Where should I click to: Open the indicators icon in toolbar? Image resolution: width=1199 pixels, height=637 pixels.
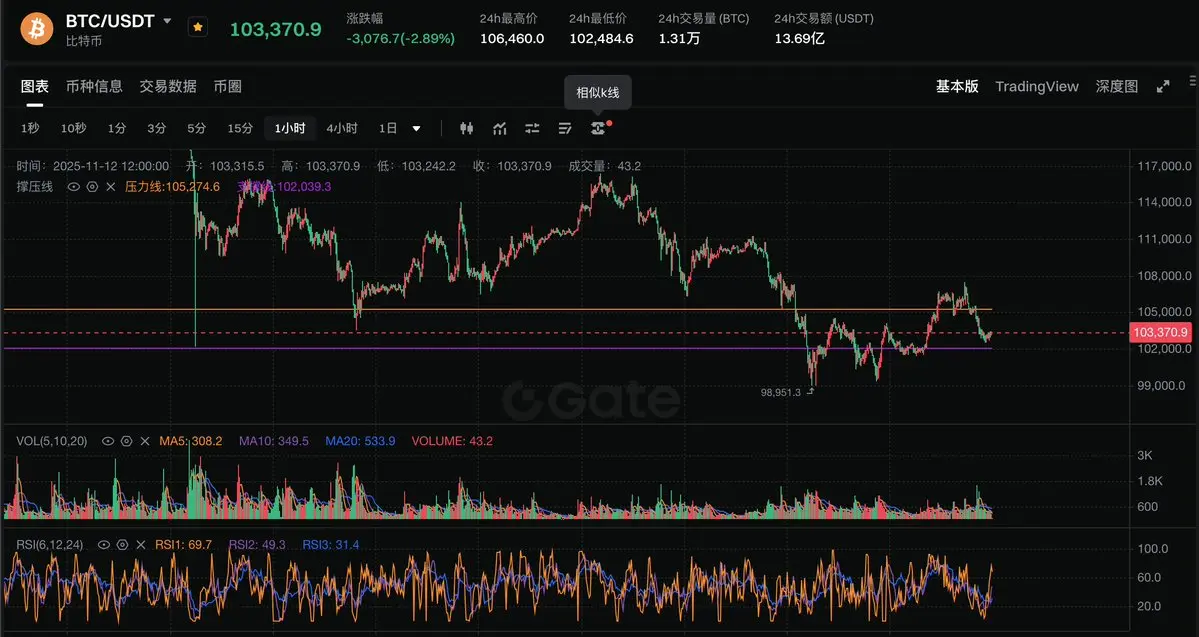(499, 128)
